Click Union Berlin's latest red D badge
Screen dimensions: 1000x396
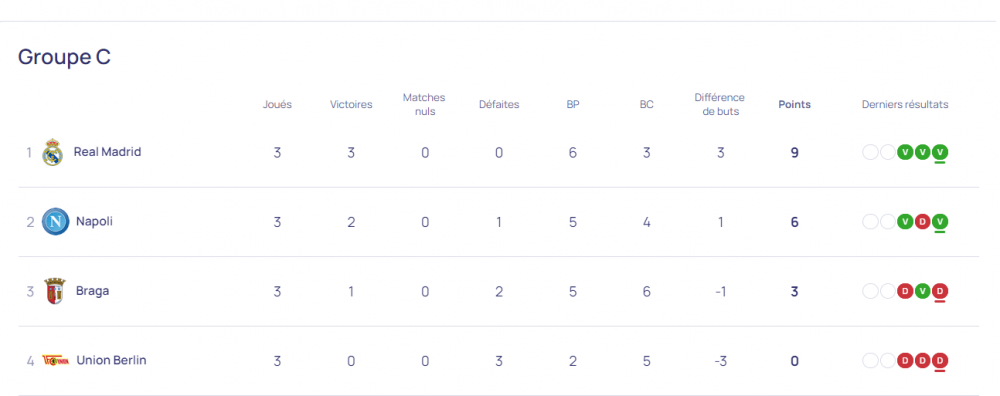click(940, 361)
